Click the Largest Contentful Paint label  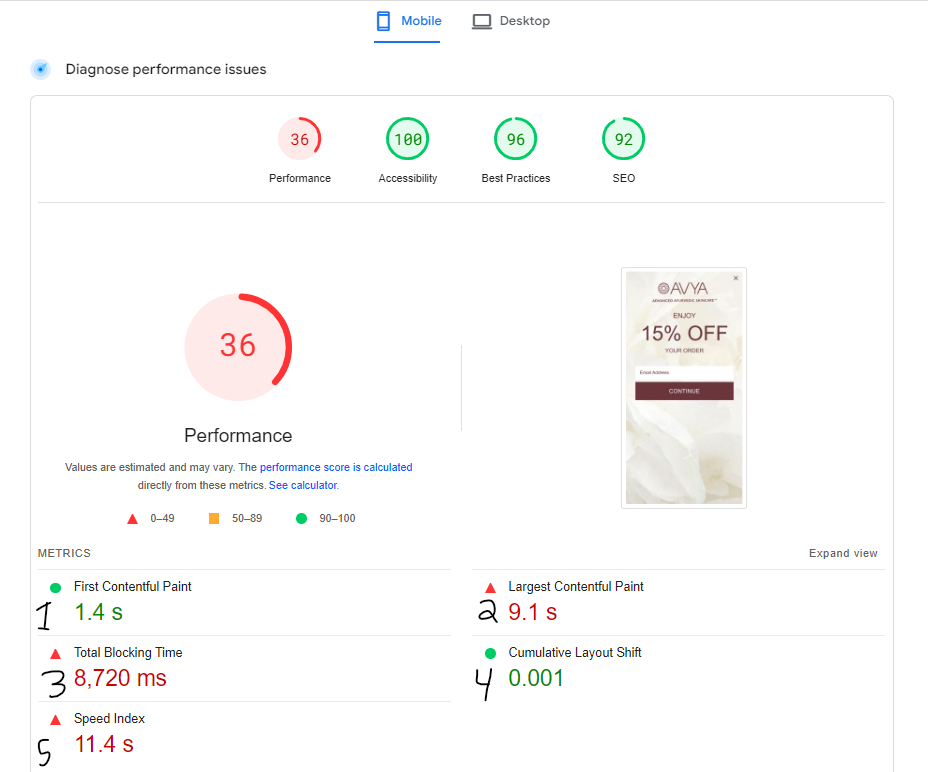(x=576, y=587)
